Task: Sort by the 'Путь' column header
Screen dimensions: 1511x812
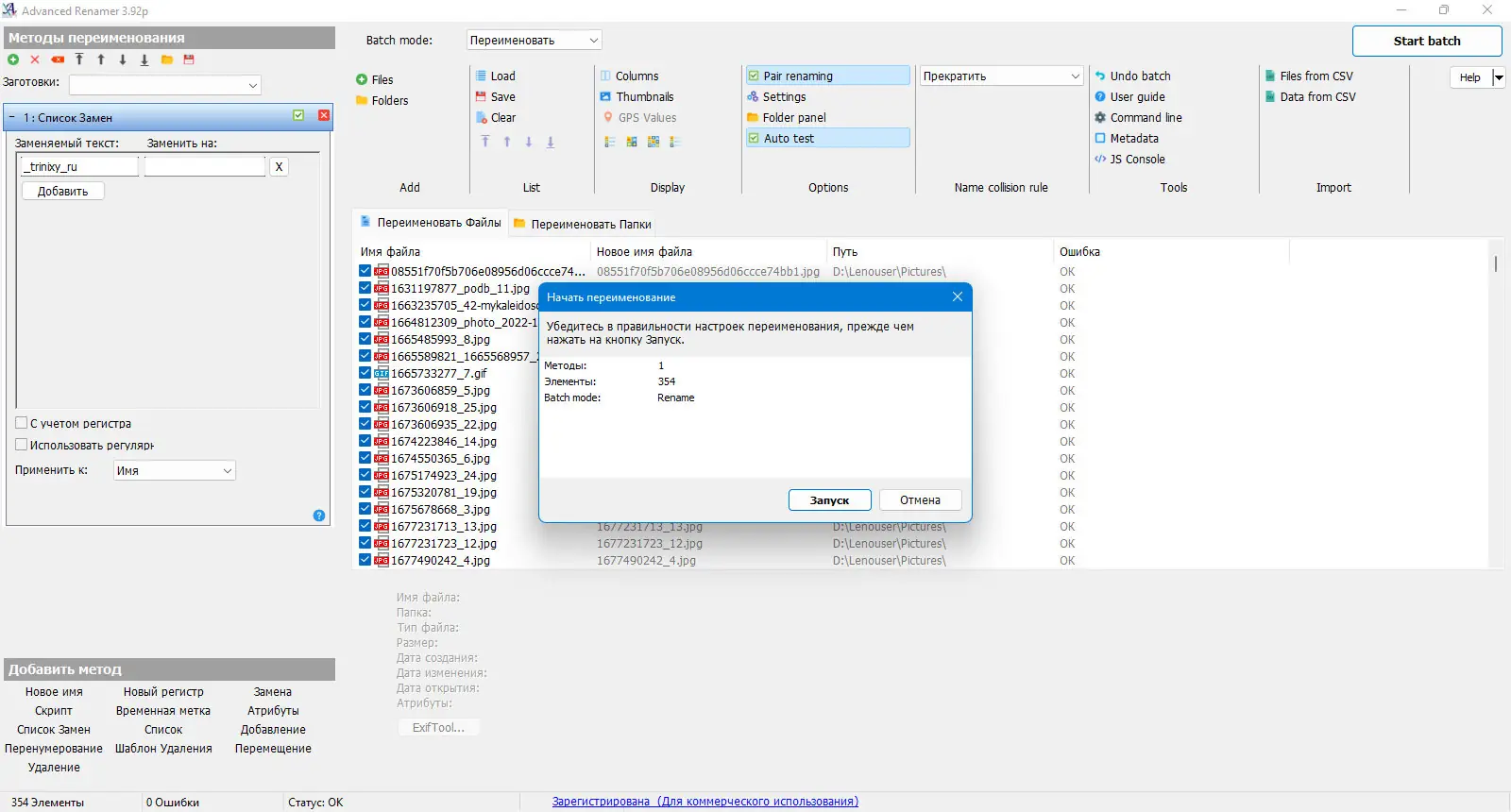Action: [941, 252]
